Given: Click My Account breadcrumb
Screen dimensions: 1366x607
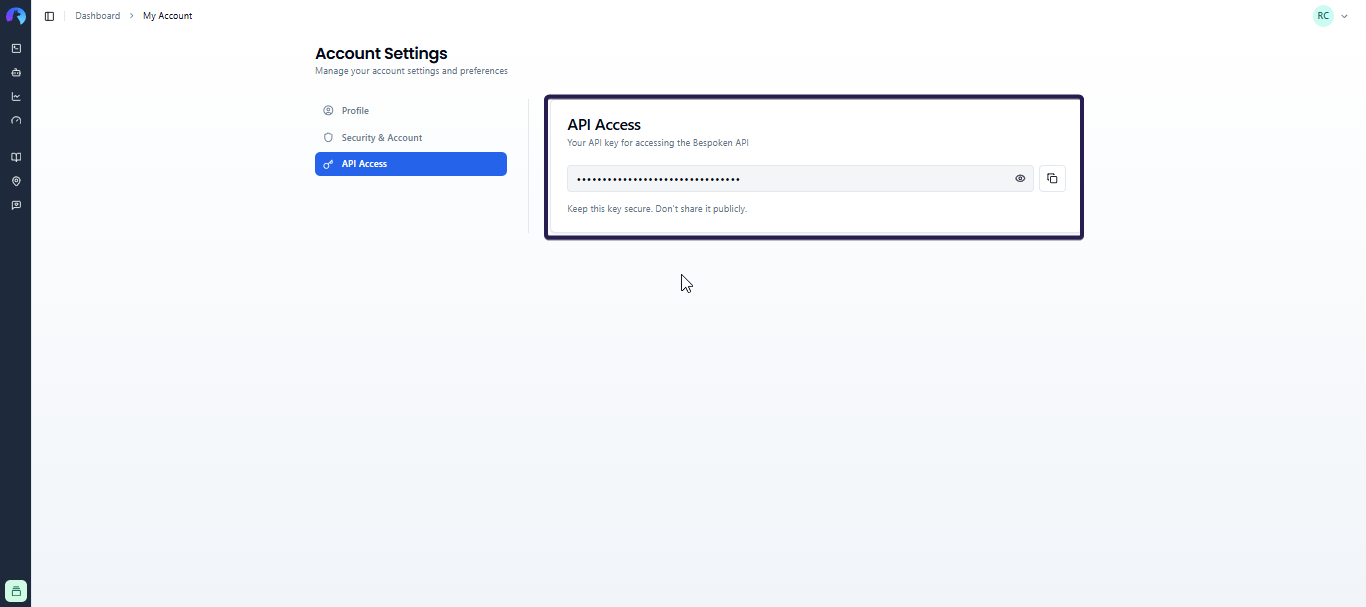Looking at the screenshot, I should 168,16.
